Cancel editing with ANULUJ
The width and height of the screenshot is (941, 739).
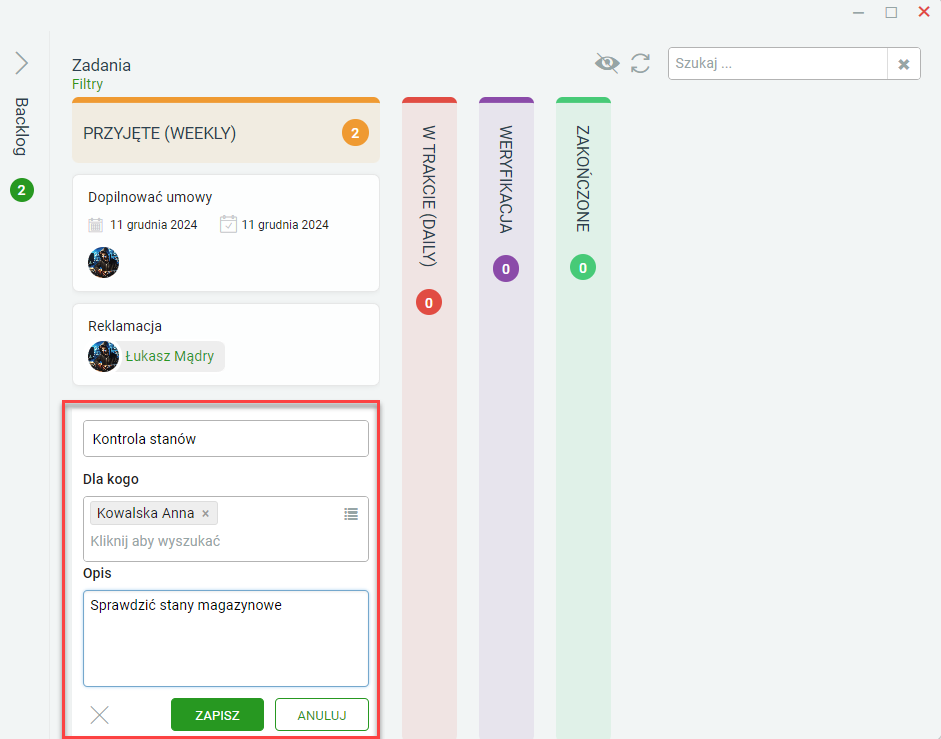pyautogui.click(x=322, y=715)
